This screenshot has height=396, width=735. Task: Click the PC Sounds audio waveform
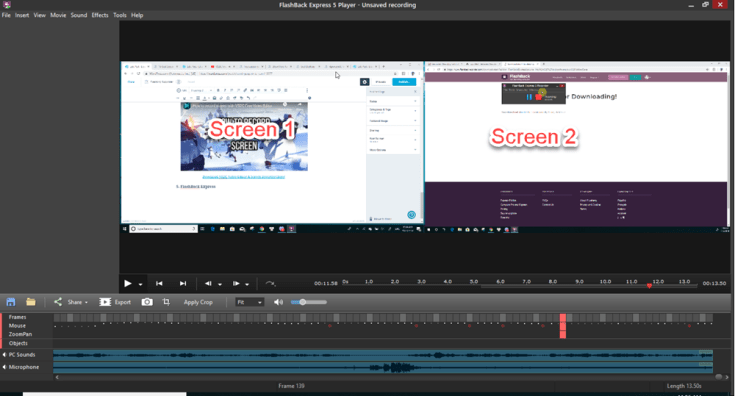[x=383, y=355]
